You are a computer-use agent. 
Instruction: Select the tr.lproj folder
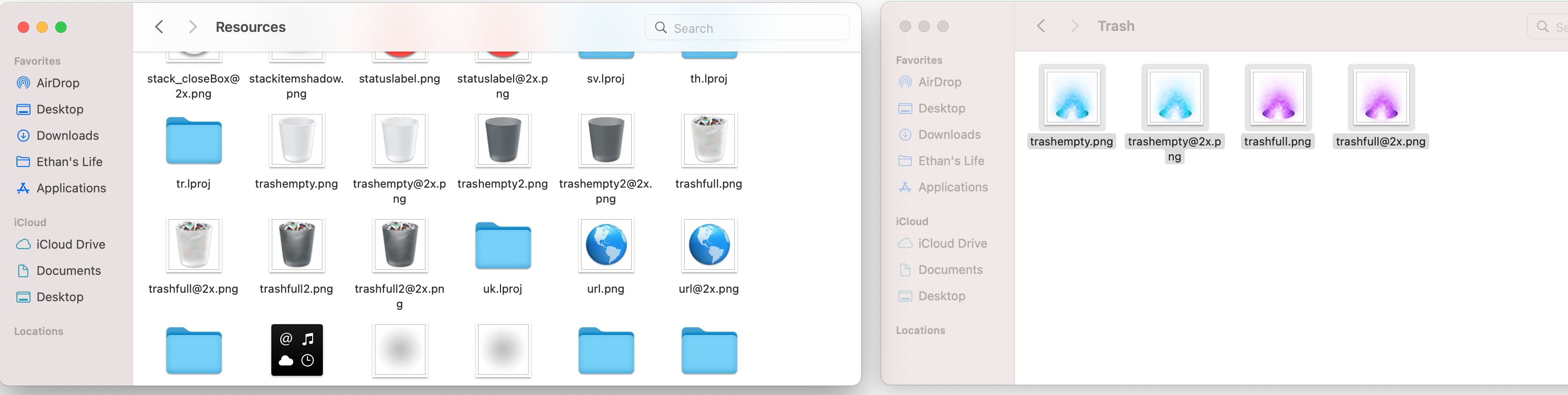194,141
